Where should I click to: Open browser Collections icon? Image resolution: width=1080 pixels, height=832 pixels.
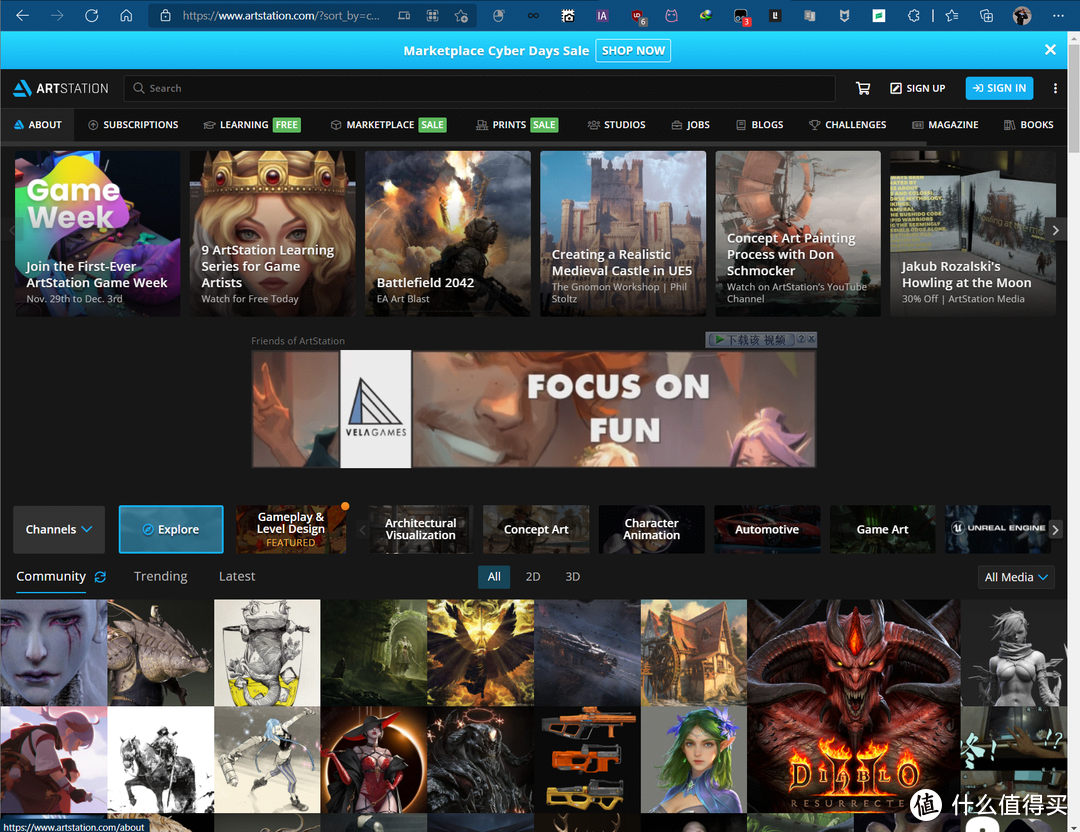click(x=986, y=15)
